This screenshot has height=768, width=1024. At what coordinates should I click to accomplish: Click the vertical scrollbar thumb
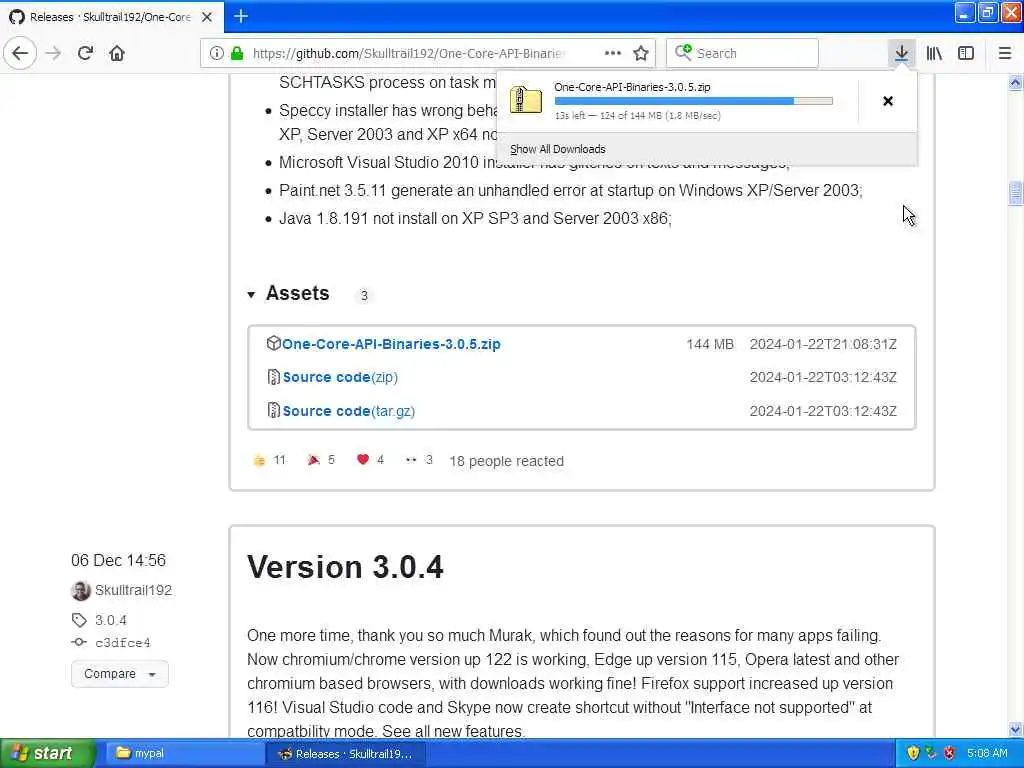point(1015,194)
